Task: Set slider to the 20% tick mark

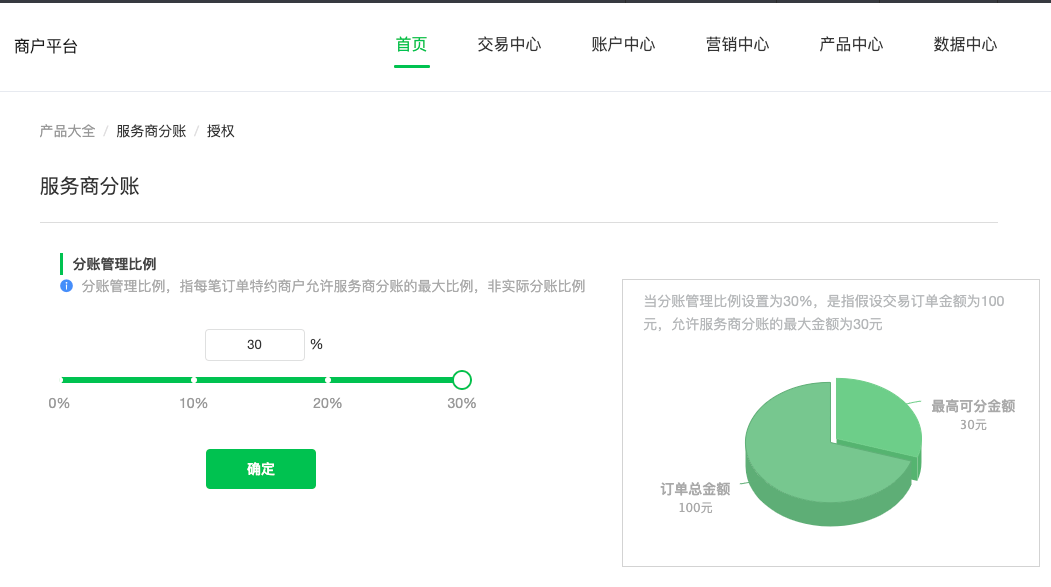Action: (x=328, y=380)
